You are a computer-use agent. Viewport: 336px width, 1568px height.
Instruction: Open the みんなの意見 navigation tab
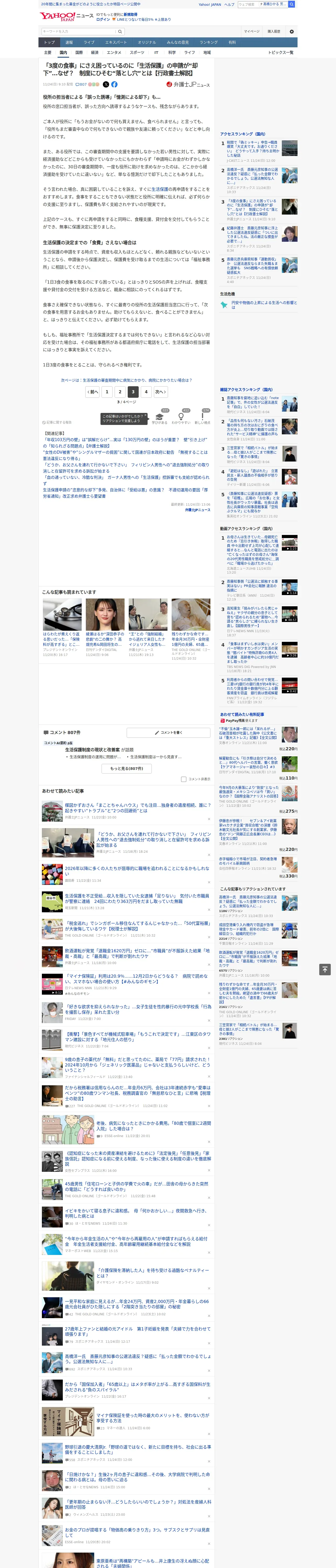pos(177,43)
